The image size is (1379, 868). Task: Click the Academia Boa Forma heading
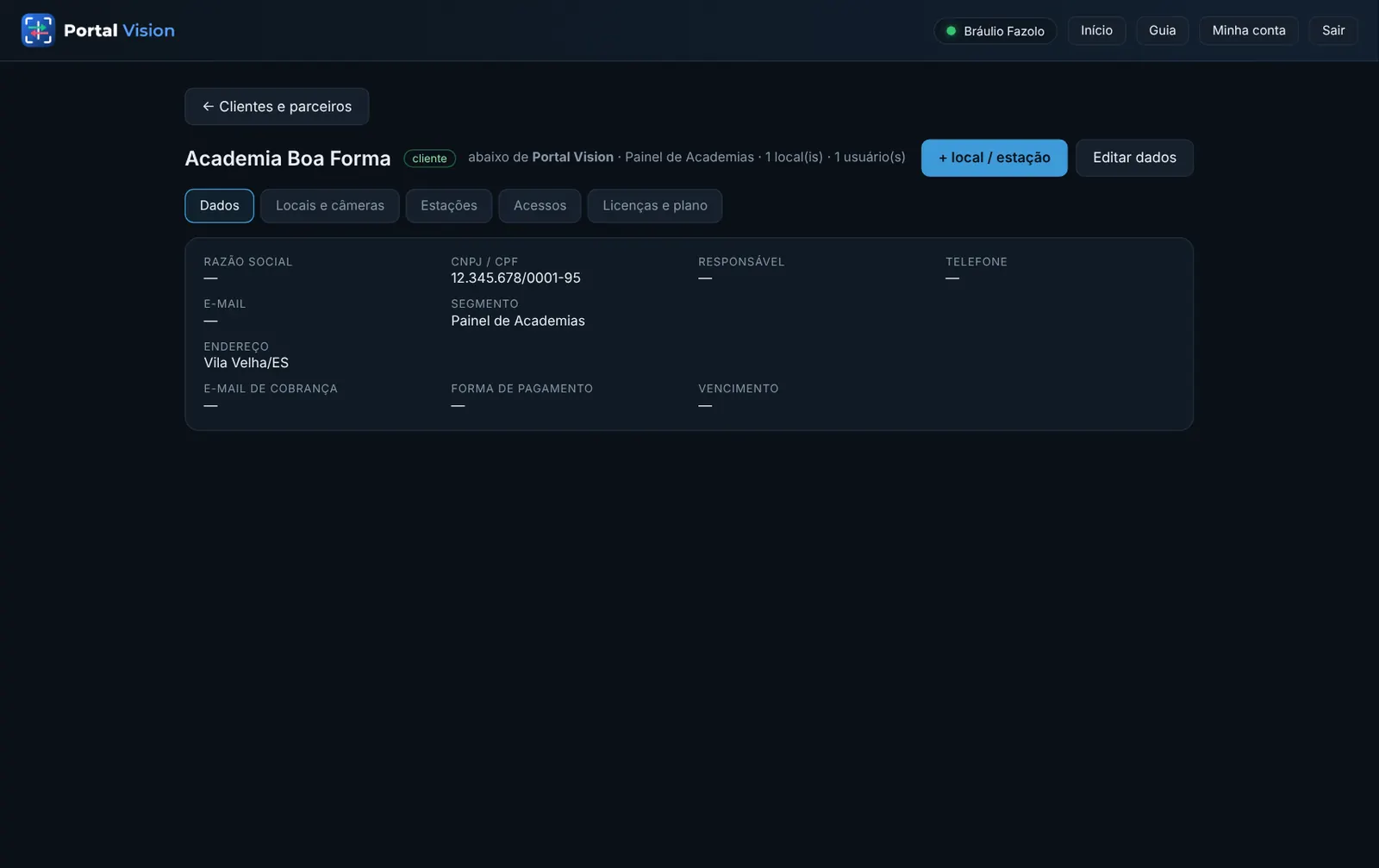[288, 159]
